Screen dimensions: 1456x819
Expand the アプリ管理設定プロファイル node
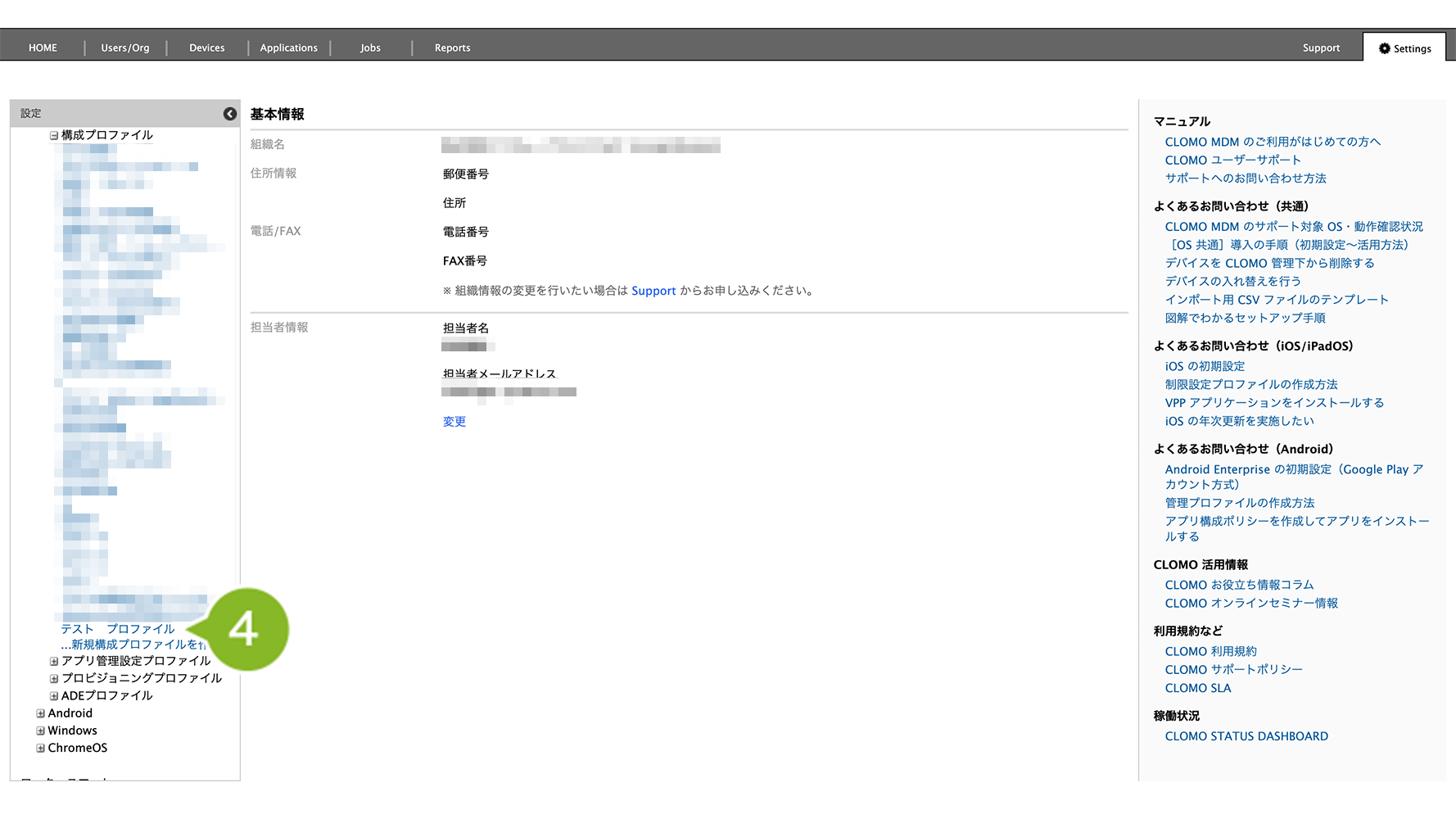[54, 662]
